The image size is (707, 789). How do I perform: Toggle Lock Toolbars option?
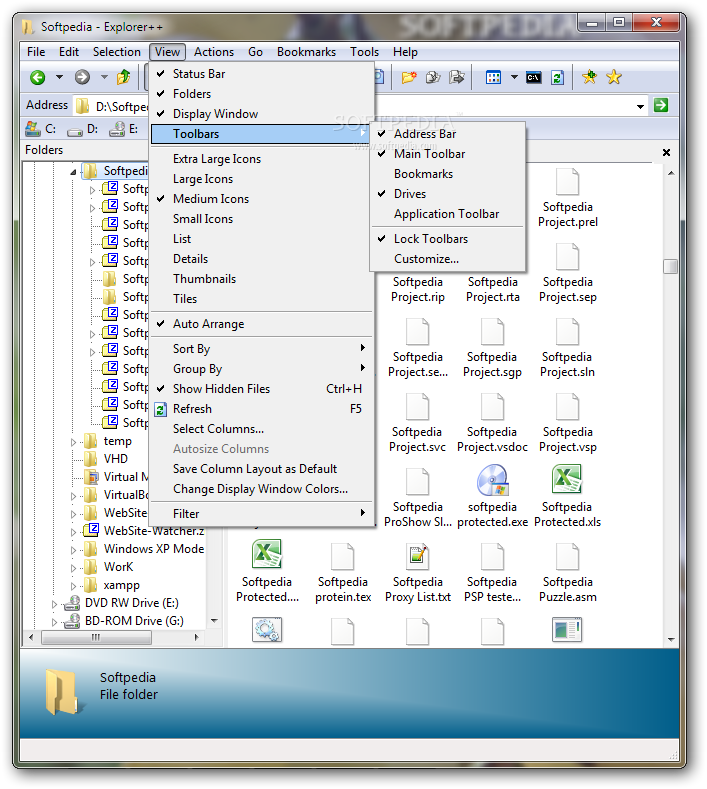click(448, 239)
